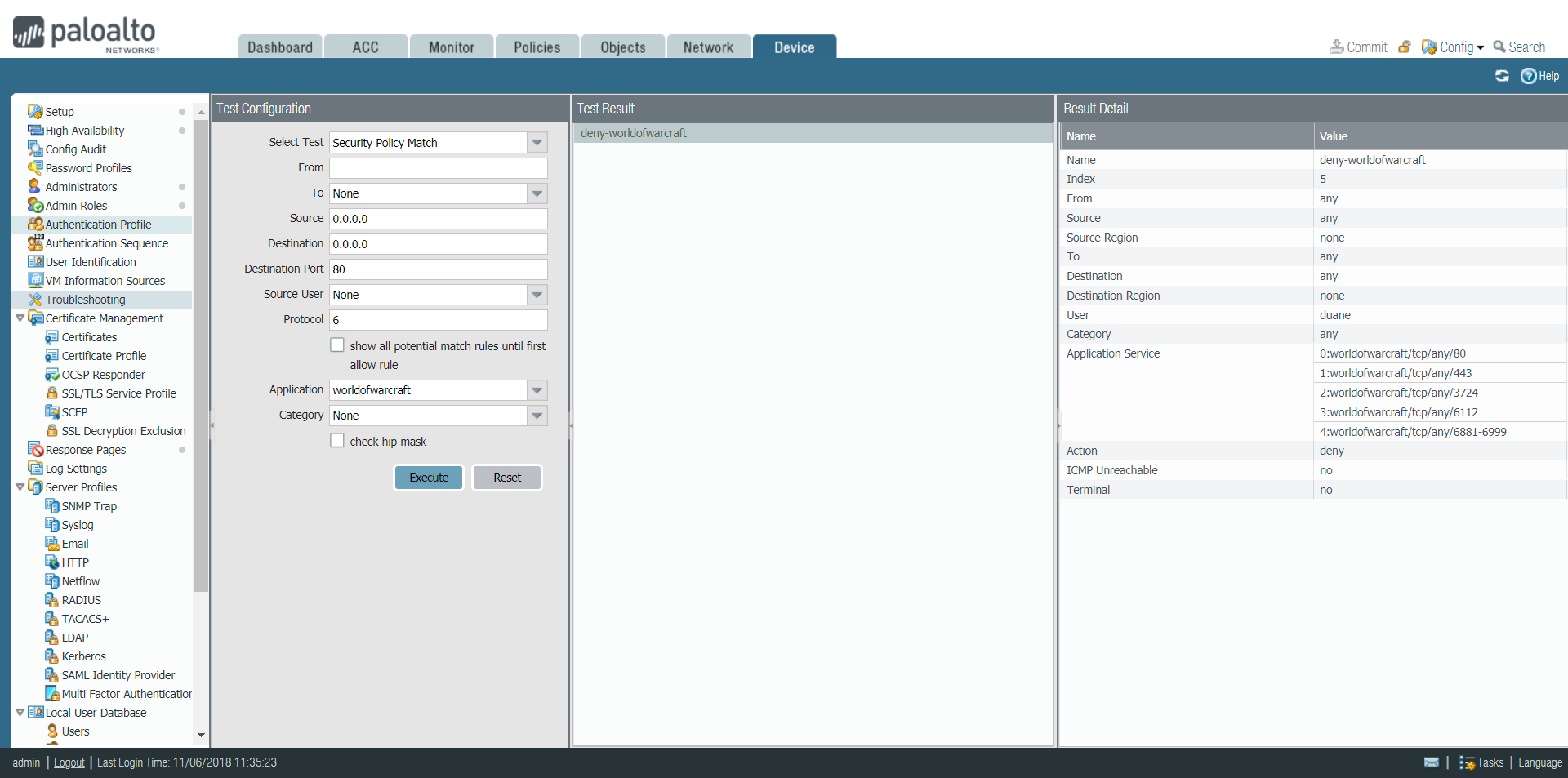
Task: Click the envelope icon in the status bar
Action: [x=1432, y=762]
